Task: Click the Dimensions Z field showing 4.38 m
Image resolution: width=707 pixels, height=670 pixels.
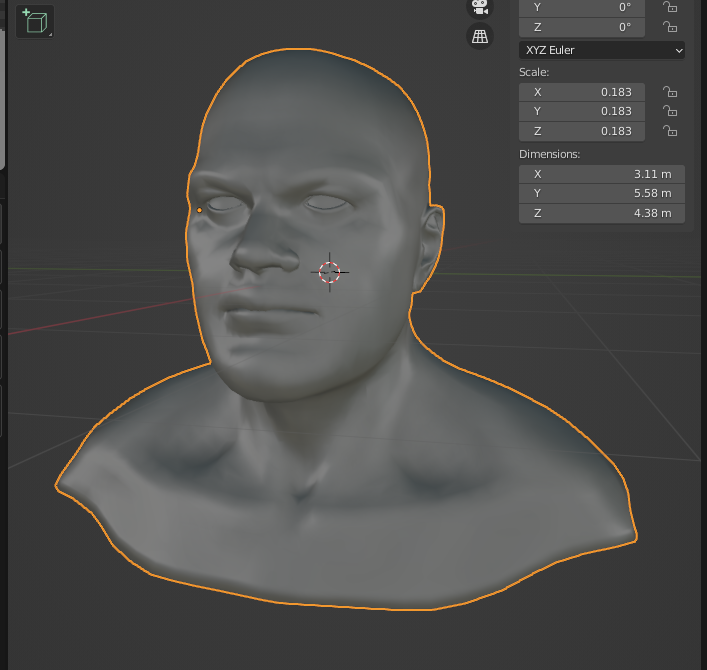Action: pos(600,213)
